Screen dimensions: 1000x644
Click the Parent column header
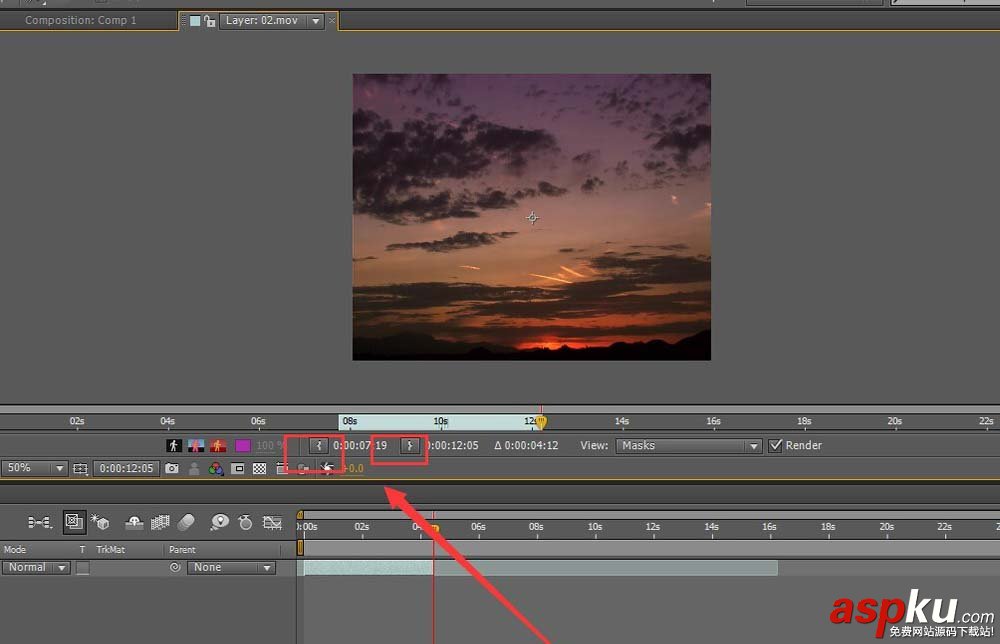182,550
